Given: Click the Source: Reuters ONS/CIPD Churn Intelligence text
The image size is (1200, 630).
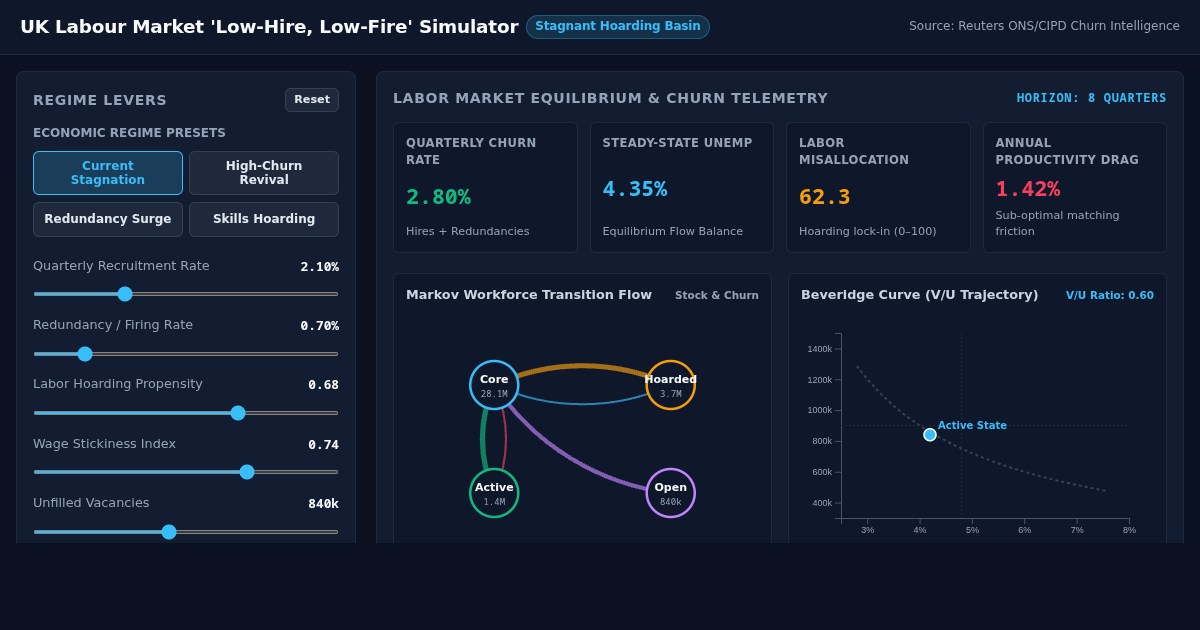Looking at the screenshot, I should pyautogui.click(x=1044, y=26).
